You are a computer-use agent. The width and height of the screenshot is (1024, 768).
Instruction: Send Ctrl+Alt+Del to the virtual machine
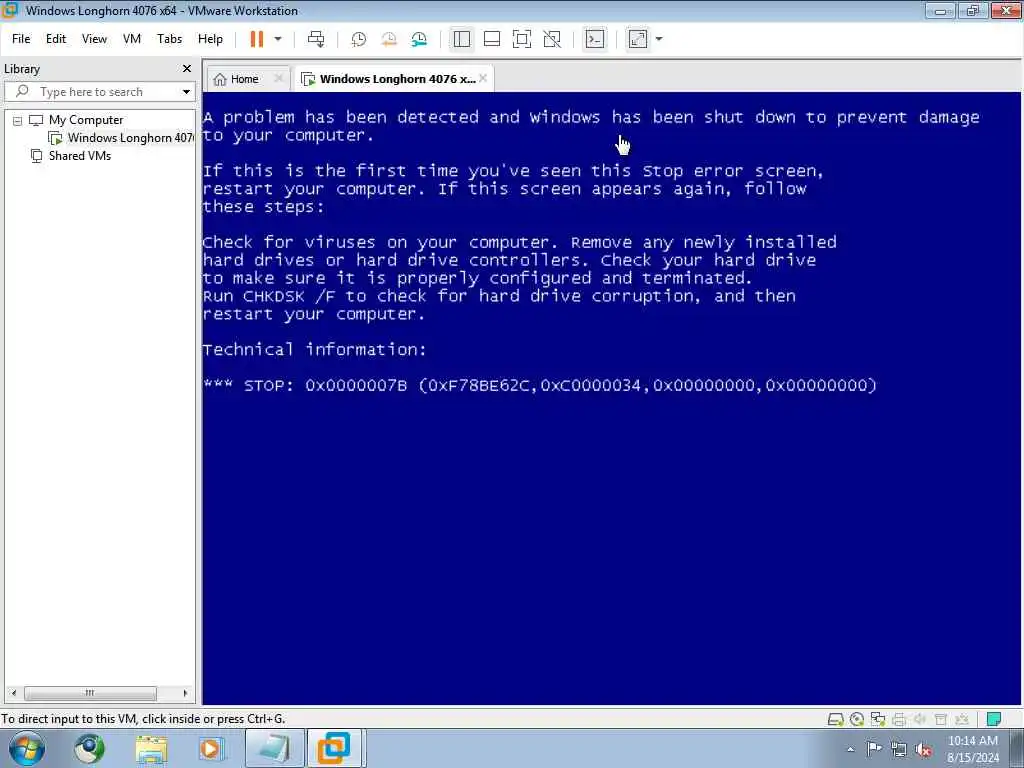pos(316,39)
